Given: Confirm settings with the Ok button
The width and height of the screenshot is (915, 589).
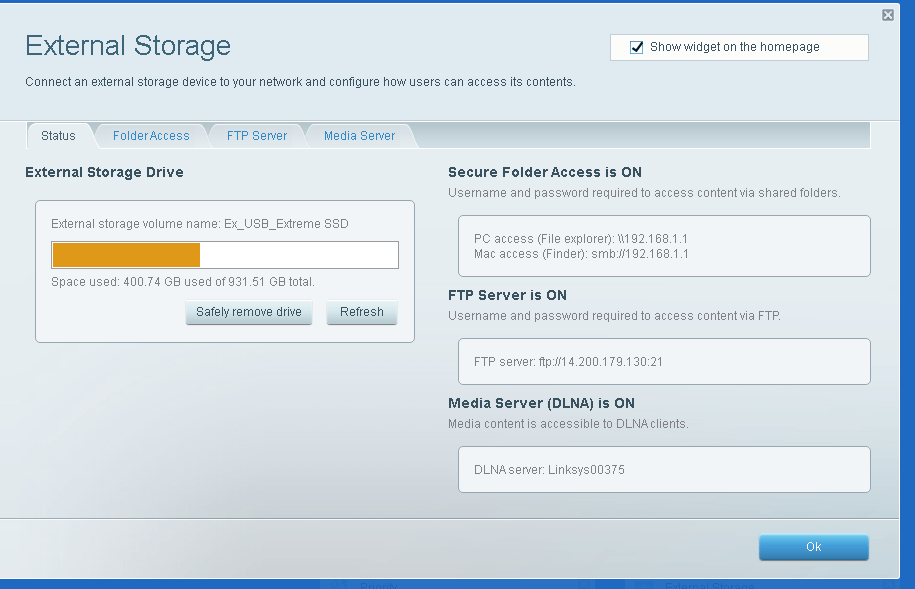Looking at the screenshot, I should pyautogui.click(x=813, y=547).
